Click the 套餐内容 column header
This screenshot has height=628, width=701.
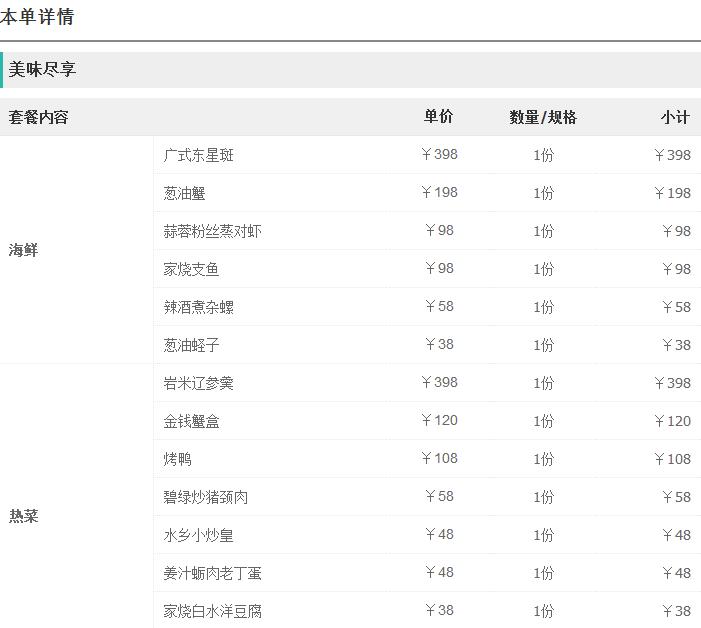click(39, 117)
